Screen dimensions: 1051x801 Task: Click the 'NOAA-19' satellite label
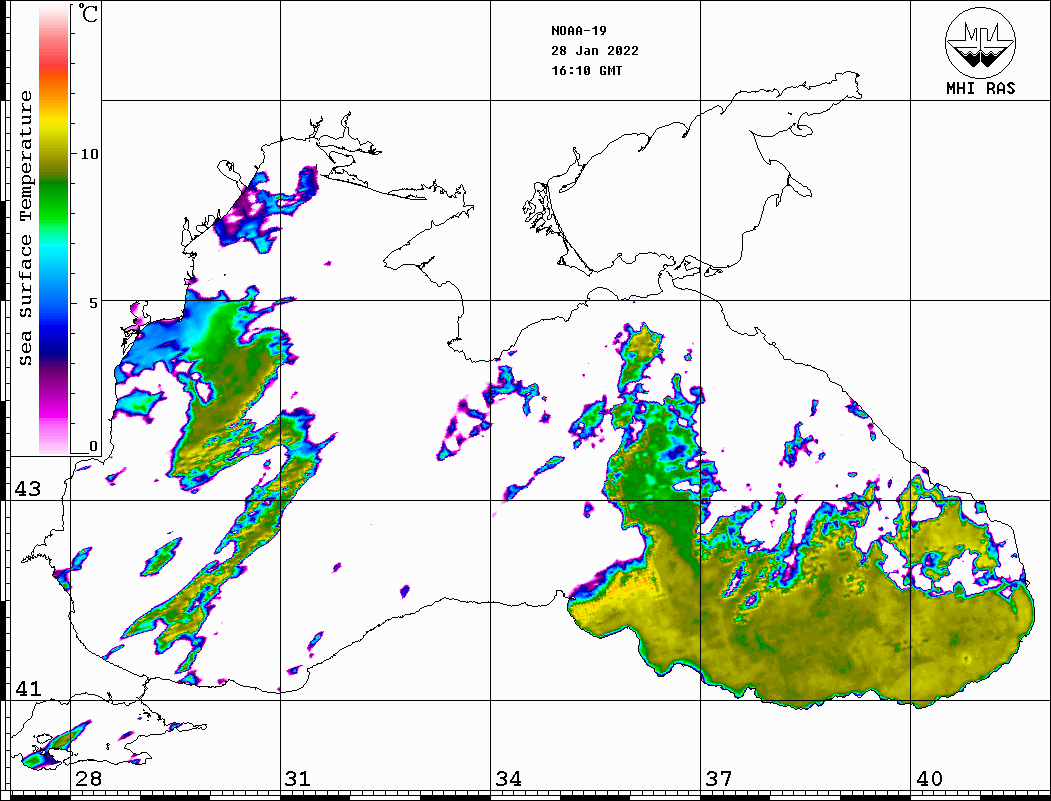(x=579, y=31)
